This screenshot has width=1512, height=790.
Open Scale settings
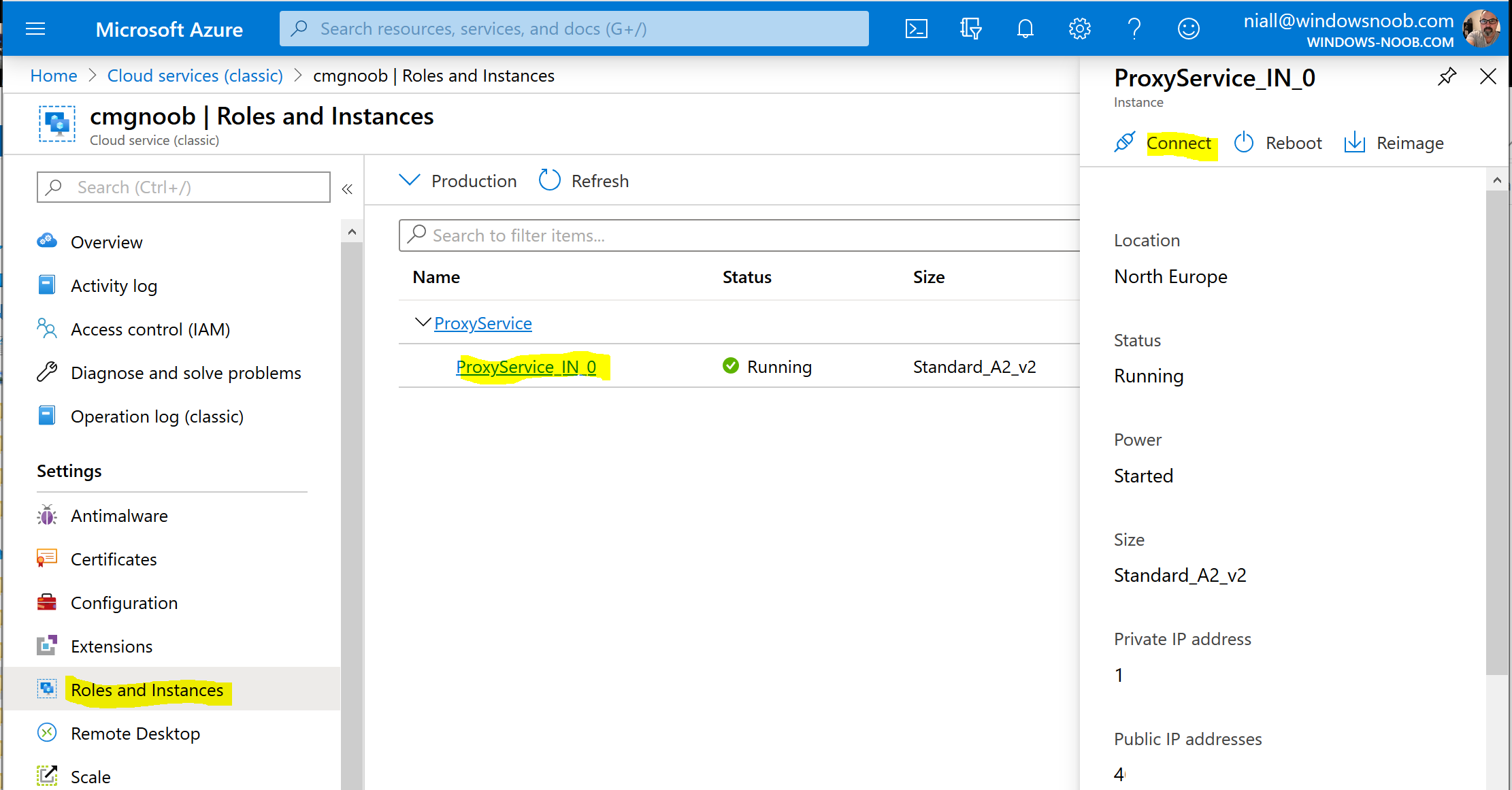[91, 777]
